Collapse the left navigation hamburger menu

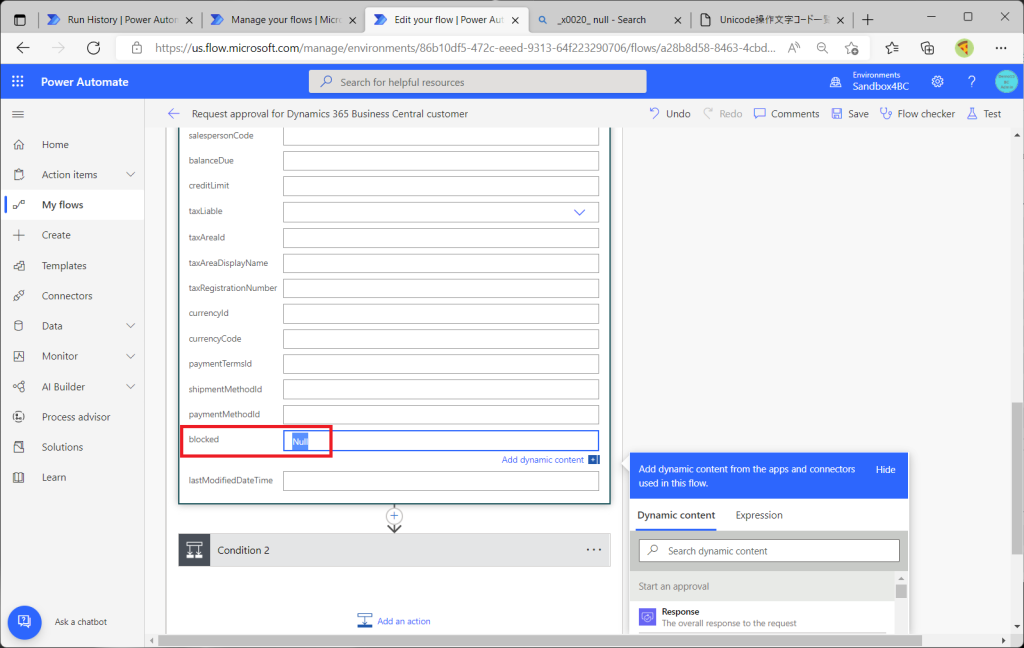coord(18,114)
